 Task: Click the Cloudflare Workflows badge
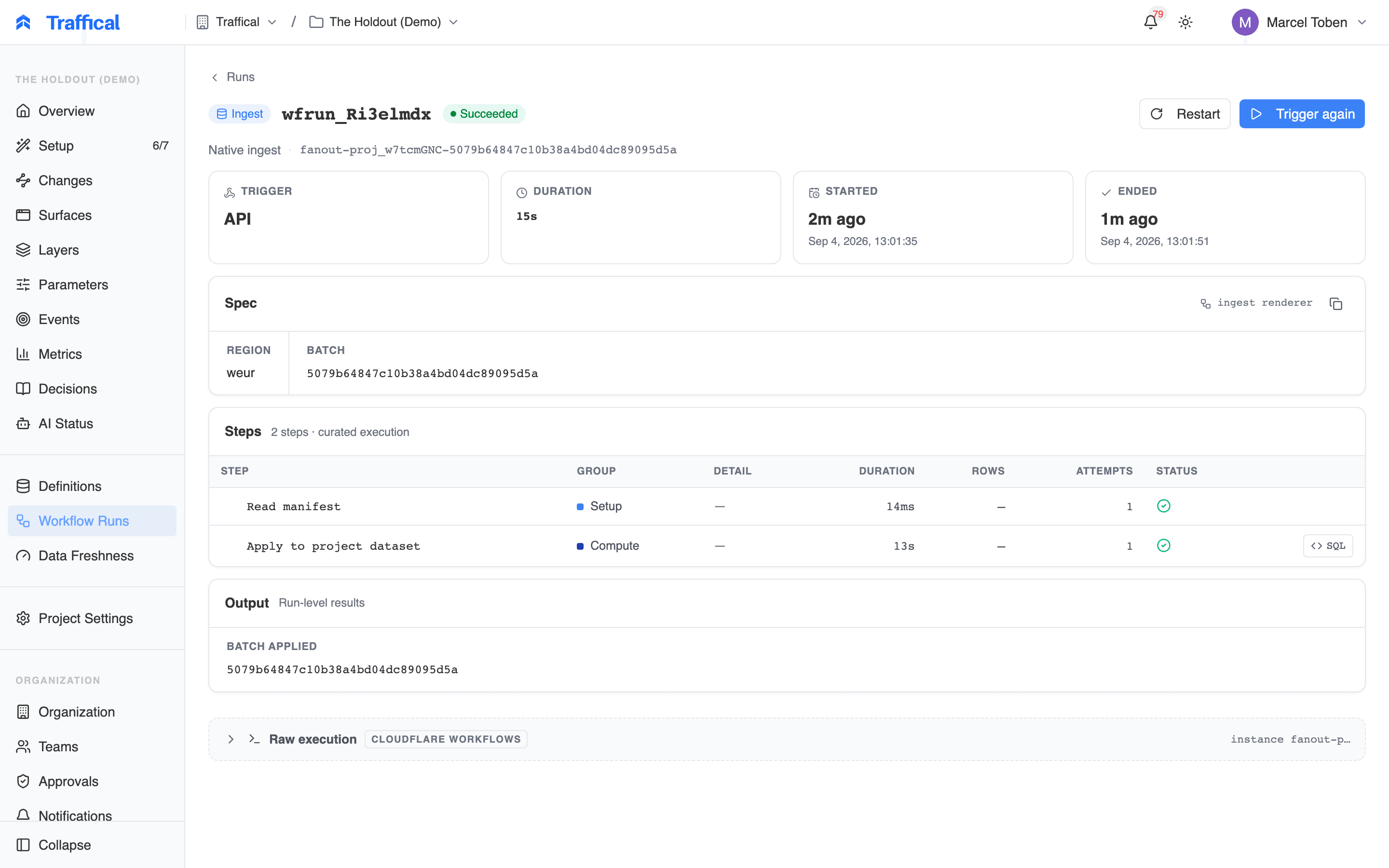pyautogui.click(x=446, y=739)
